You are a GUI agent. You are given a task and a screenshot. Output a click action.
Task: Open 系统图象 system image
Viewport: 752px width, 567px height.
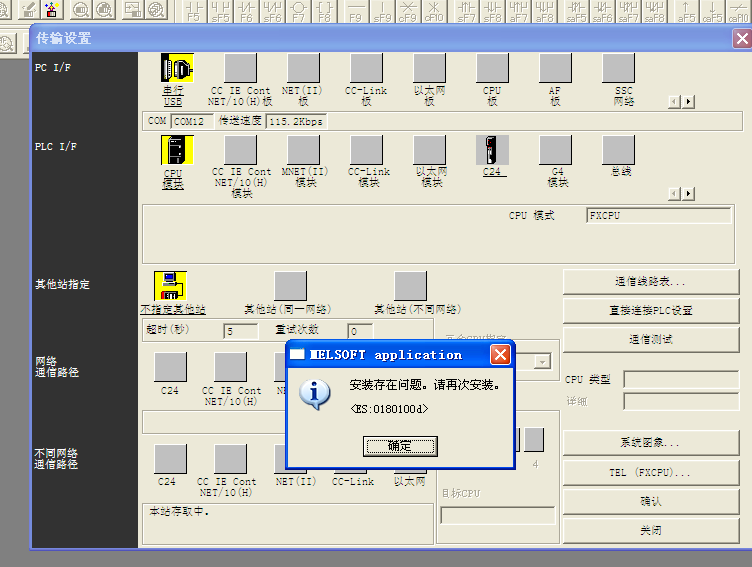(650, 443)
